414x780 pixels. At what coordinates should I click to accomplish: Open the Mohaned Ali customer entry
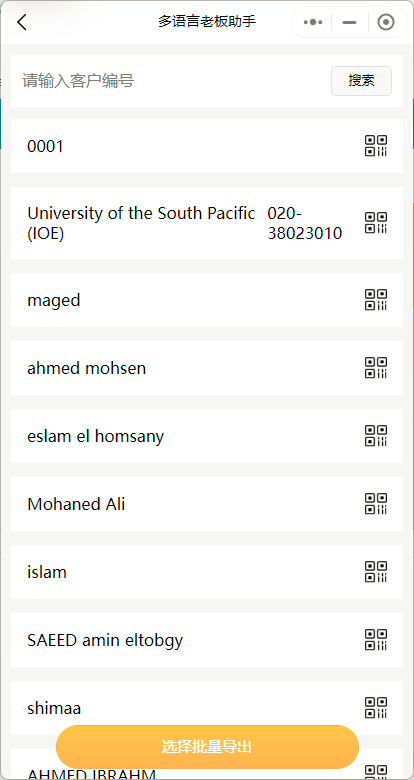(x=207, y=504)
